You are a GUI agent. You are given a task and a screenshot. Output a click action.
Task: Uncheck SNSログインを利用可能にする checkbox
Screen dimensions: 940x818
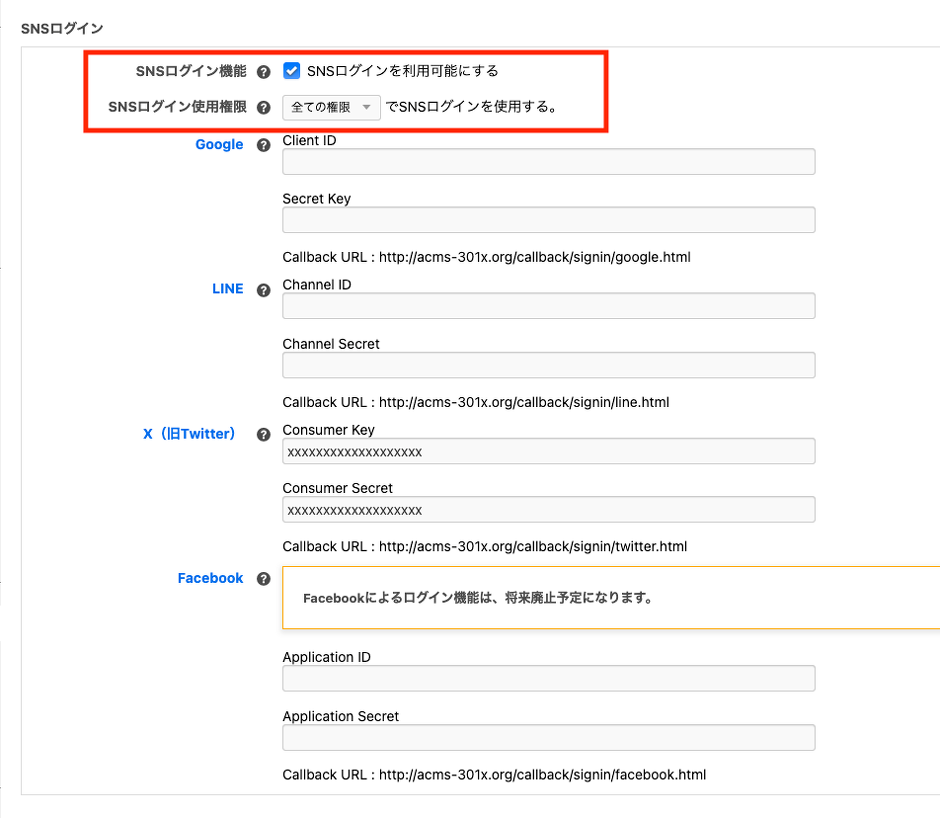click(292, 71)
